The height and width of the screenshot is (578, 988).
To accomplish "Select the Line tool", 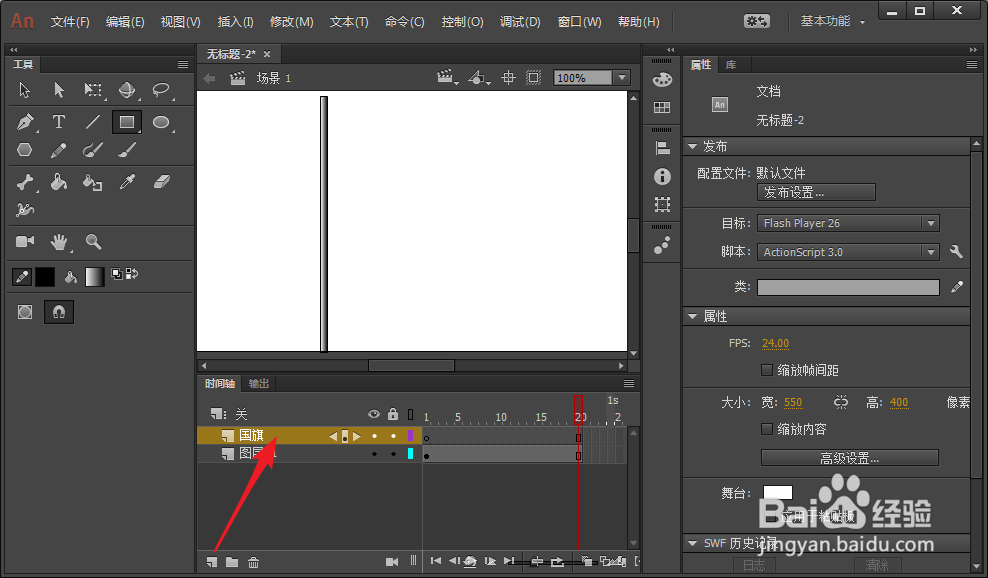I will click(x=93, y=122).
